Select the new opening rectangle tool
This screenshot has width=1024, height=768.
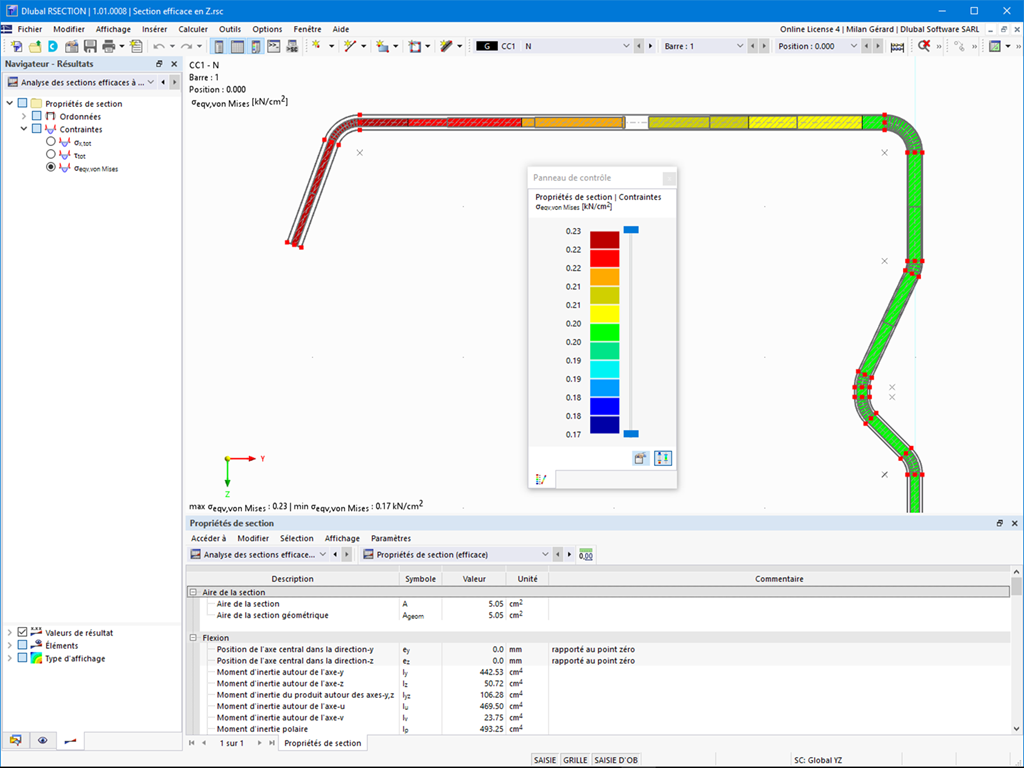[415, 46]
